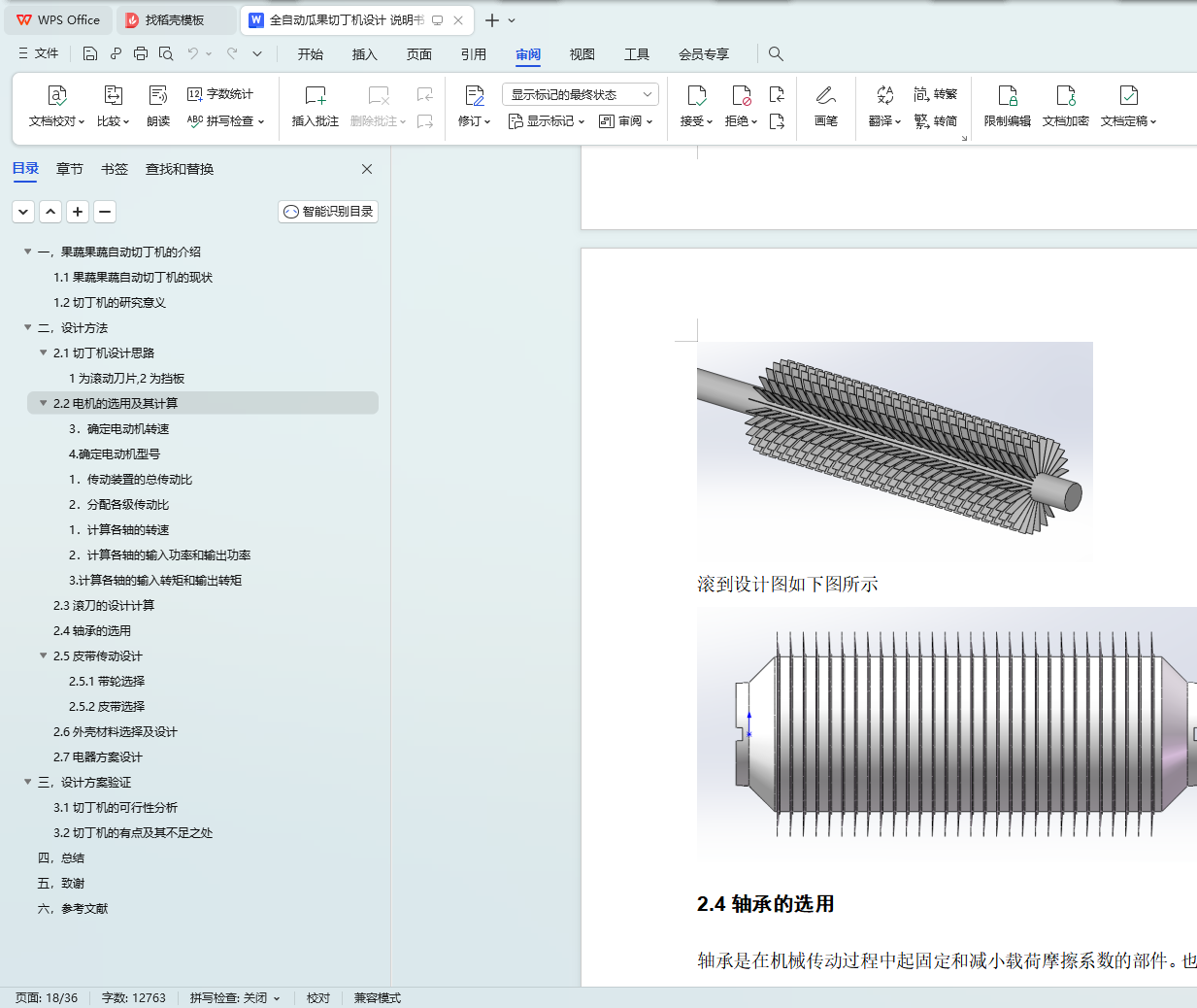
Task: Open the 插入 ribbon tab
Action: (x=365, y=54)
